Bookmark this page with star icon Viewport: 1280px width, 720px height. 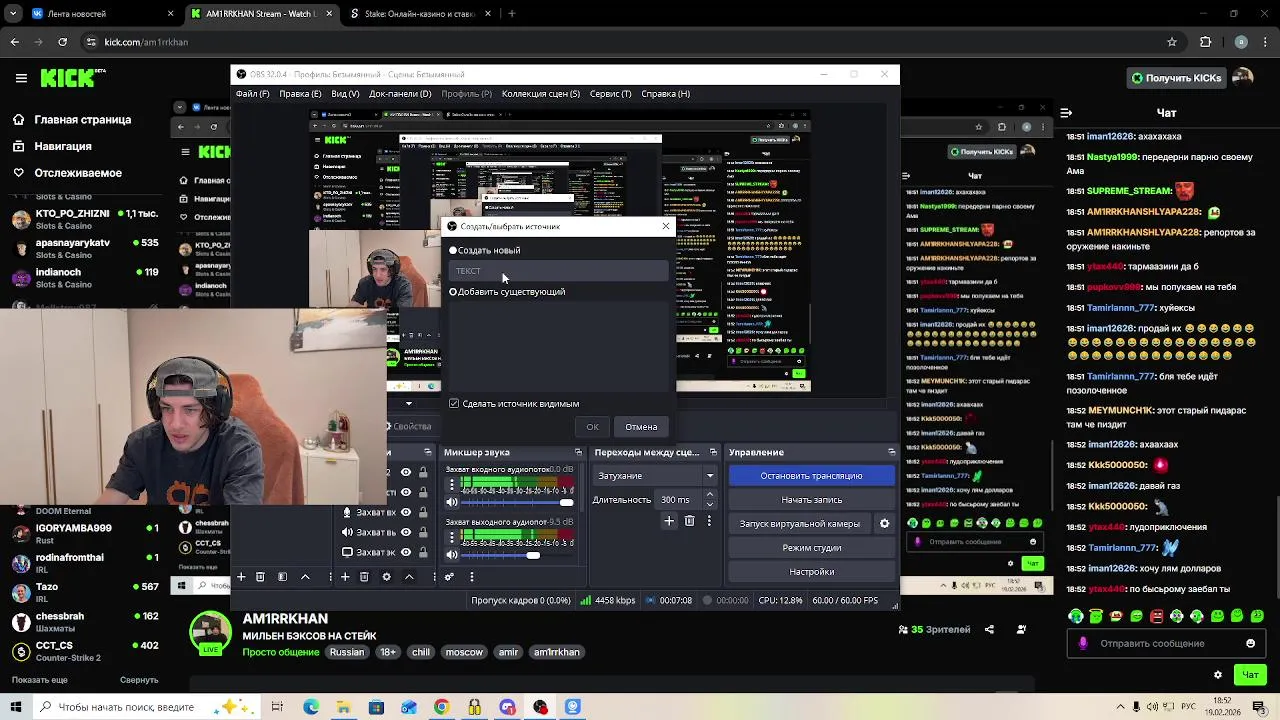pyautogui.click(x=1172, y=42)
